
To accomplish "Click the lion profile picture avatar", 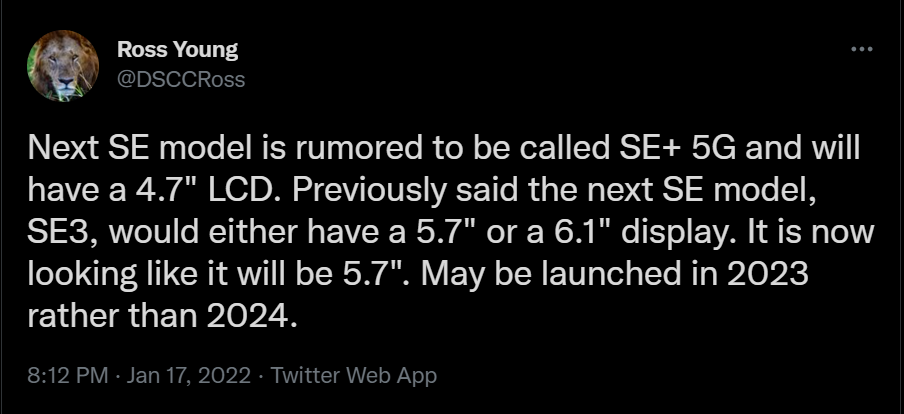I will (x=63, y=66).
